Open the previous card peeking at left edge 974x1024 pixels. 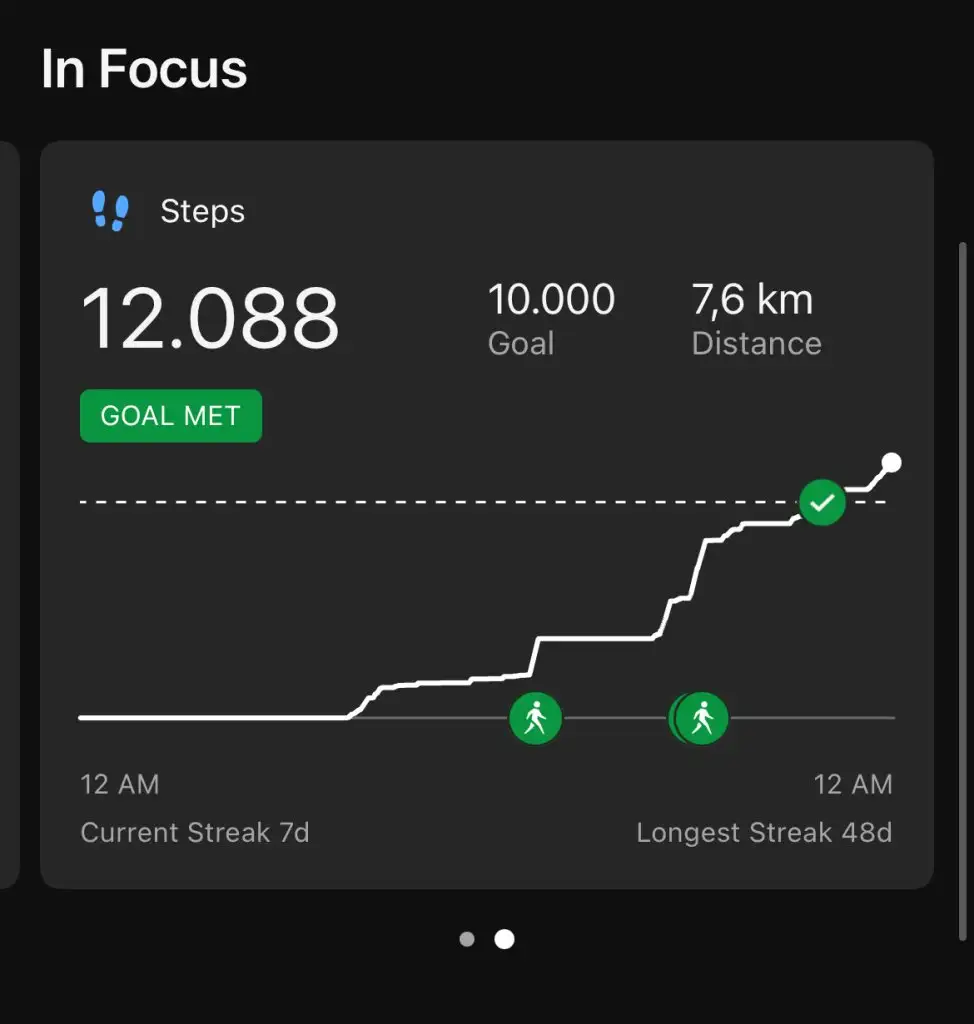point(8,514)
